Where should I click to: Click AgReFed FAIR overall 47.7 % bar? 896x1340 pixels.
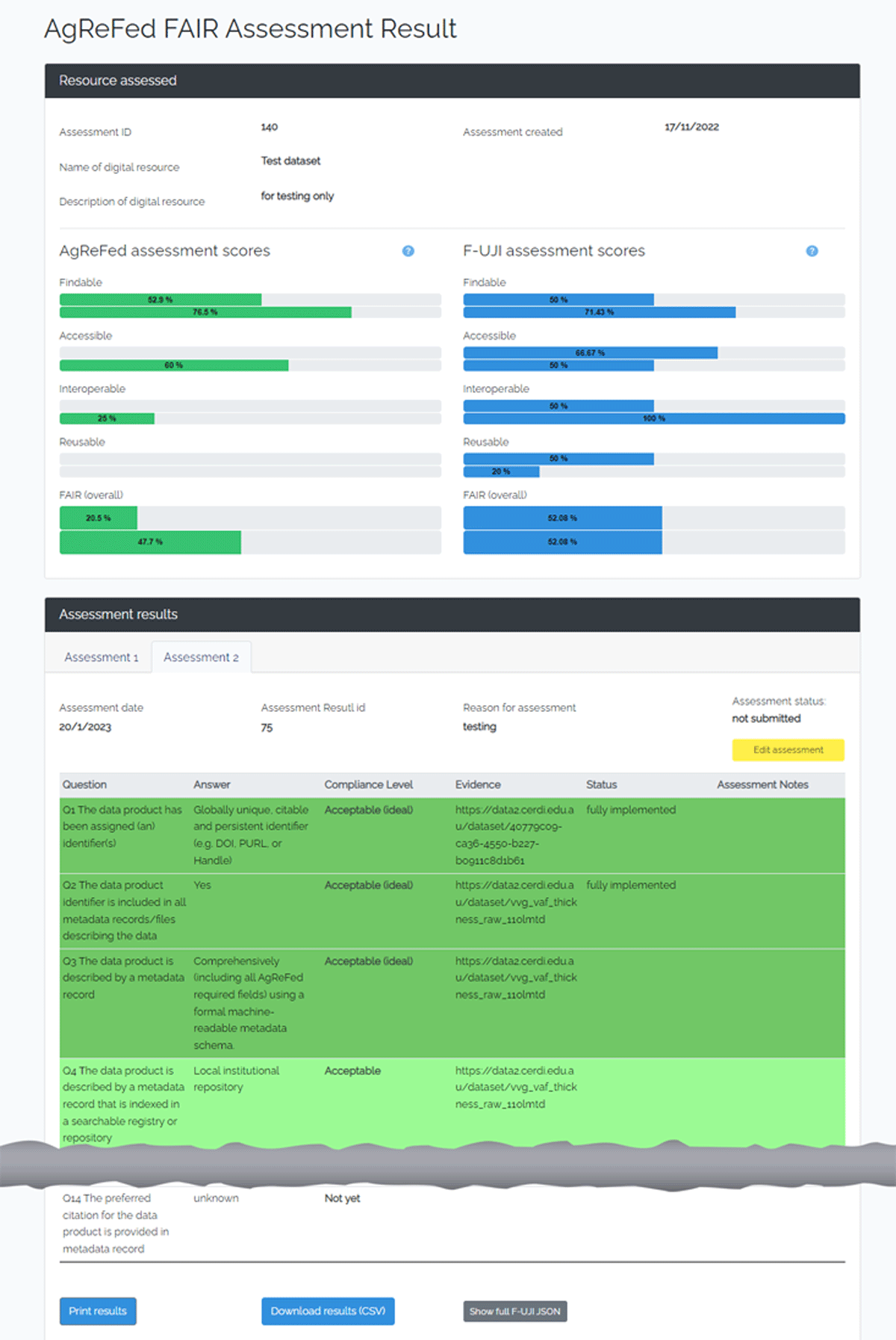(x=150, y=542)
